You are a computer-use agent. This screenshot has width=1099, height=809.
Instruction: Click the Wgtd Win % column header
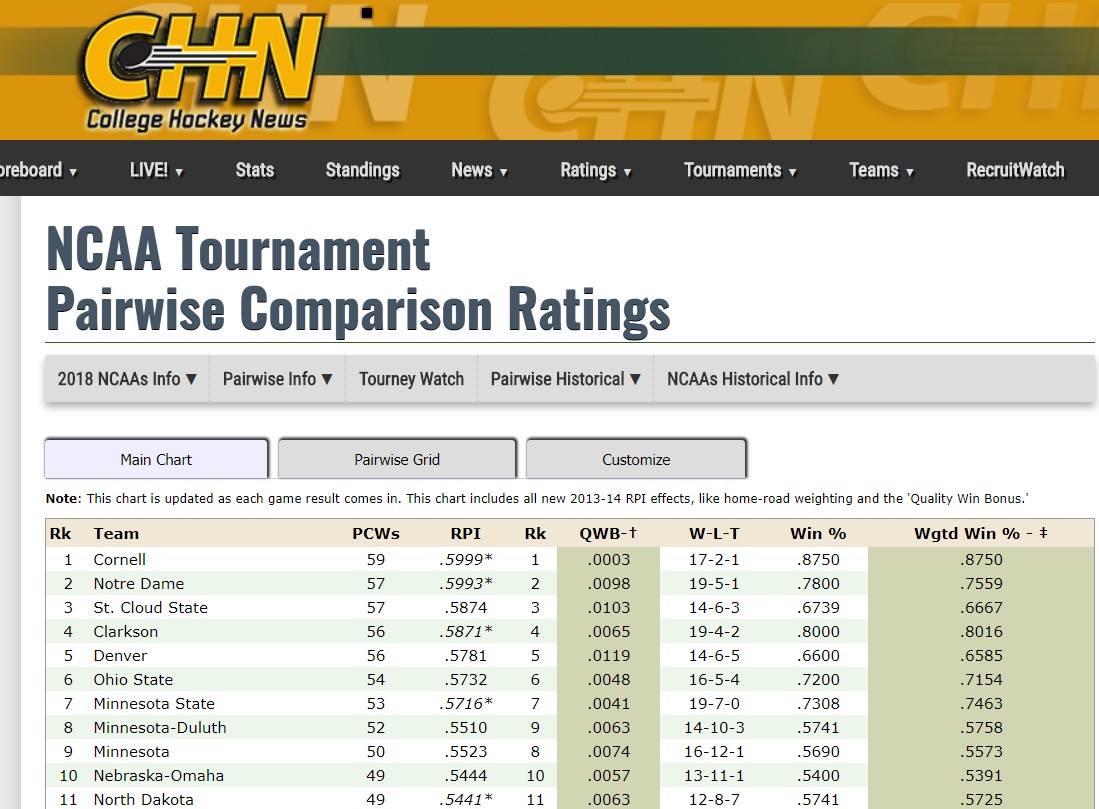tap(981, 533)
